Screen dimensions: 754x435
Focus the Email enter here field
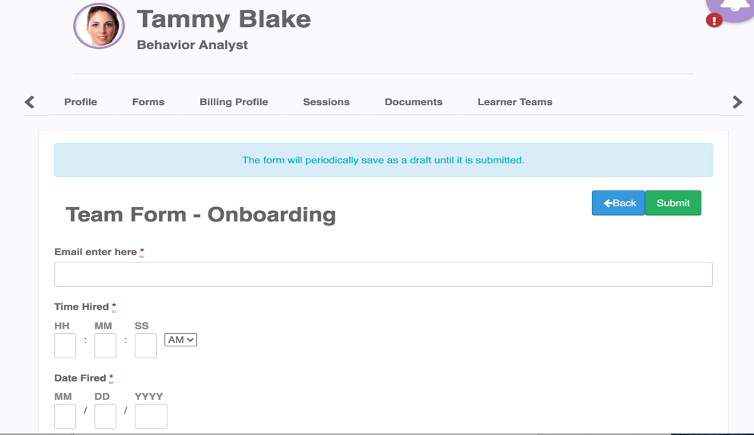[x=383, y=274]
